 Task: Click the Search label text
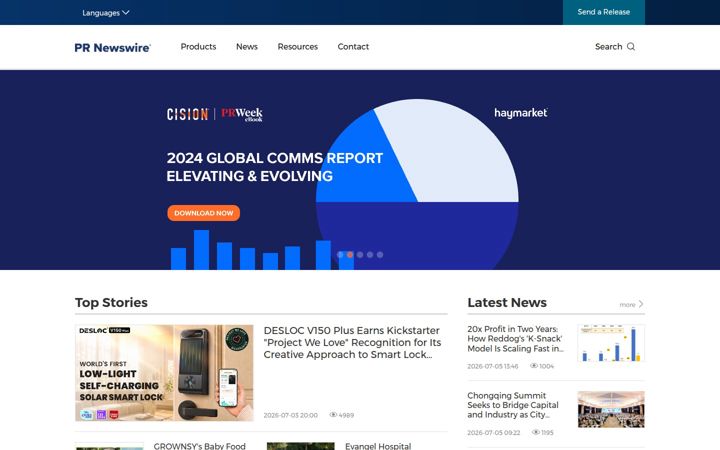coord(608,47)
